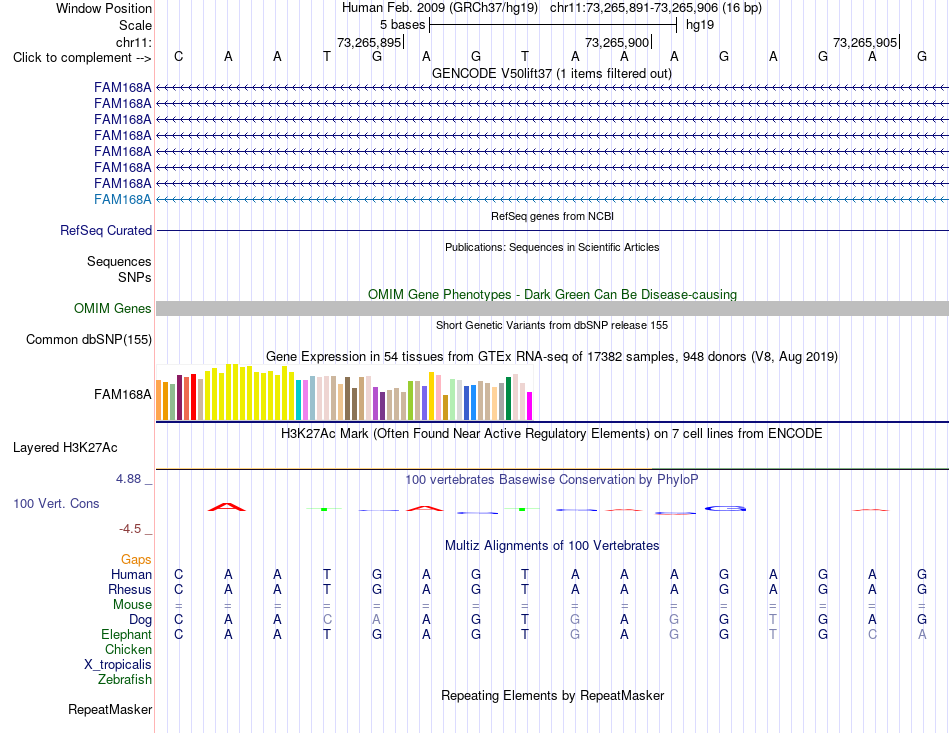Open the OMIM Gene Phenotypes track title
The image size is (950, 733).
point(552,294)
